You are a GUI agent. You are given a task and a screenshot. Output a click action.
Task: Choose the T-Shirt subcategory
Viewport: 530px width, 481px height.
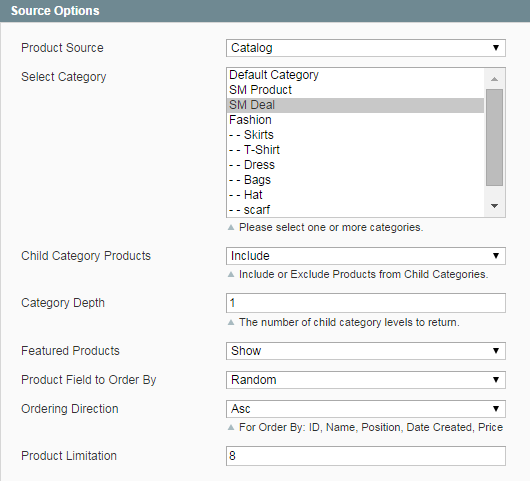(356, 150)
